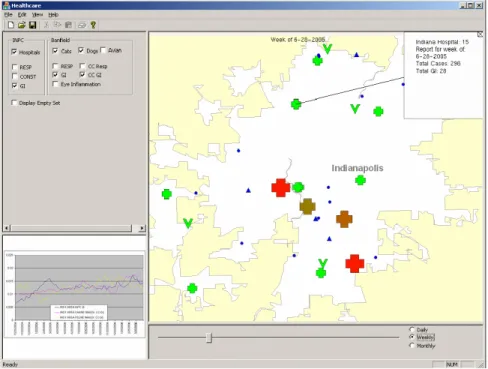Click the right arrow of the panel scrollbar
The height and width of the screenshot is (369, 488).
(142, 228)
